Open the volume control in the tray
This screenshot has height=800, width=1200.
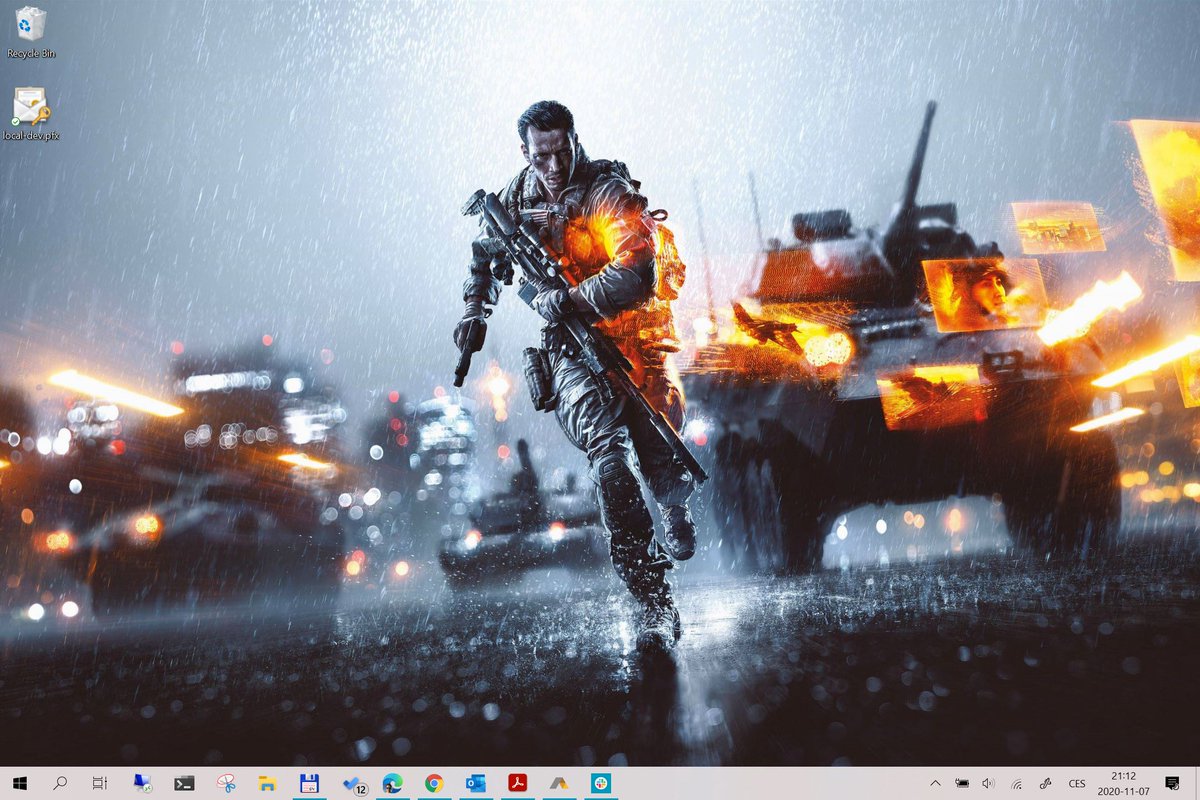tap(989, 783)
